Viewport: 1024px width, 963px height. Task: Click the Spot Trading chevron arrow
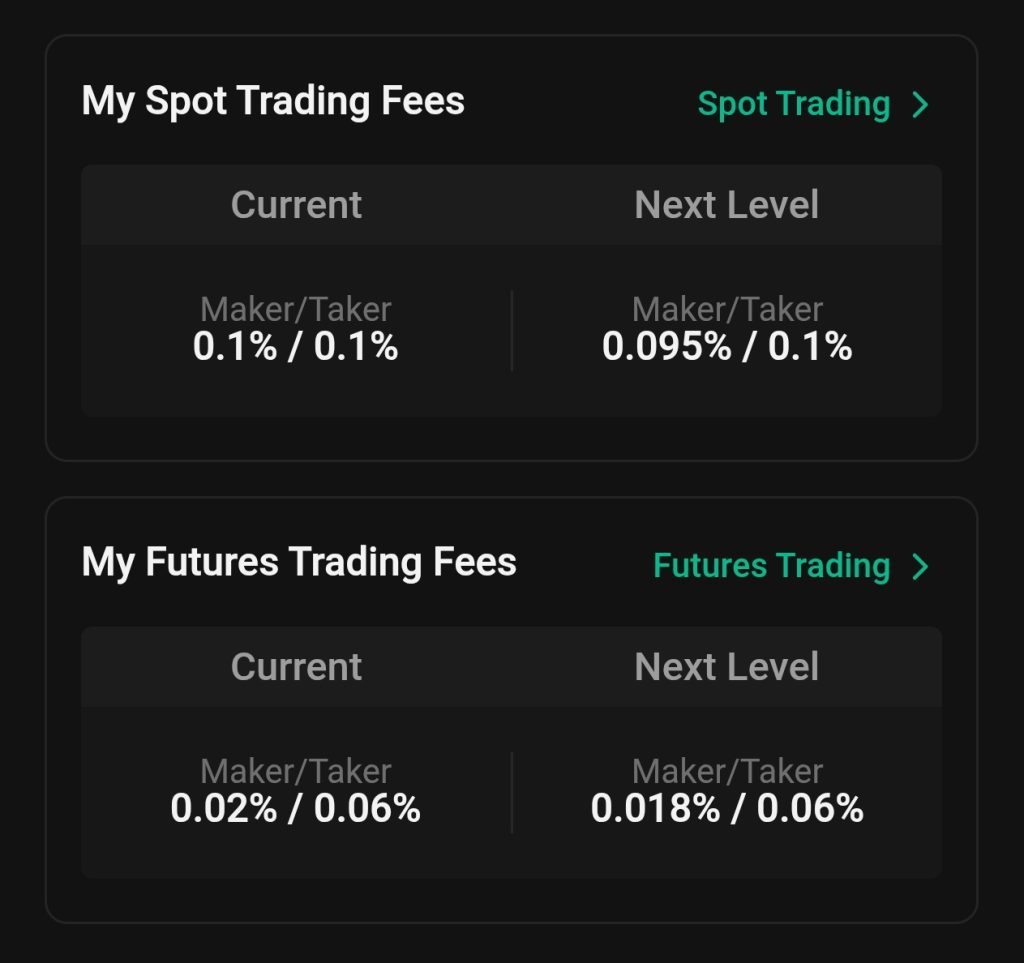pos(921,103)
